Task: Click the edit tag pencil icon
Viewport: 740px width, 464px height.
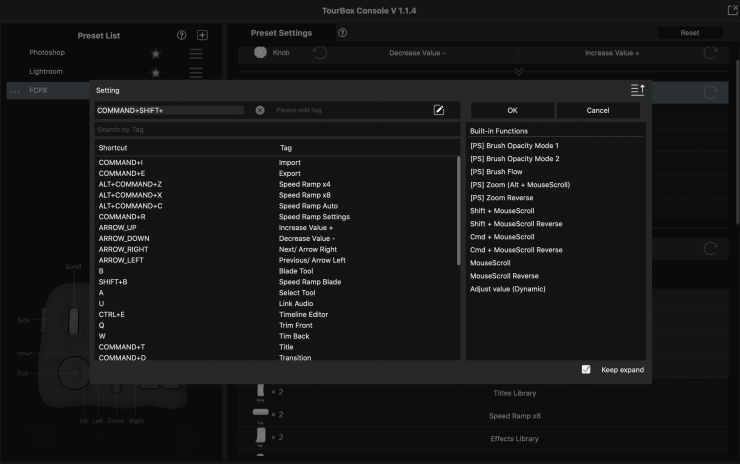Action: click(x=439, y=110)
